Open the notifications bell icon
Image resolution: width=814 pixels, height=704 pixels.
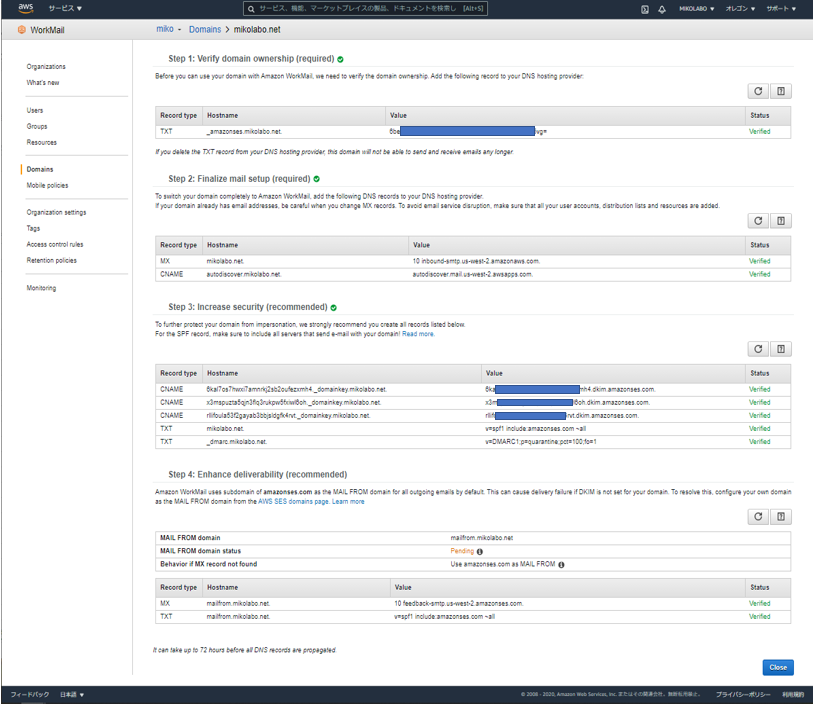pyautogui.click(x=662, y=9)
